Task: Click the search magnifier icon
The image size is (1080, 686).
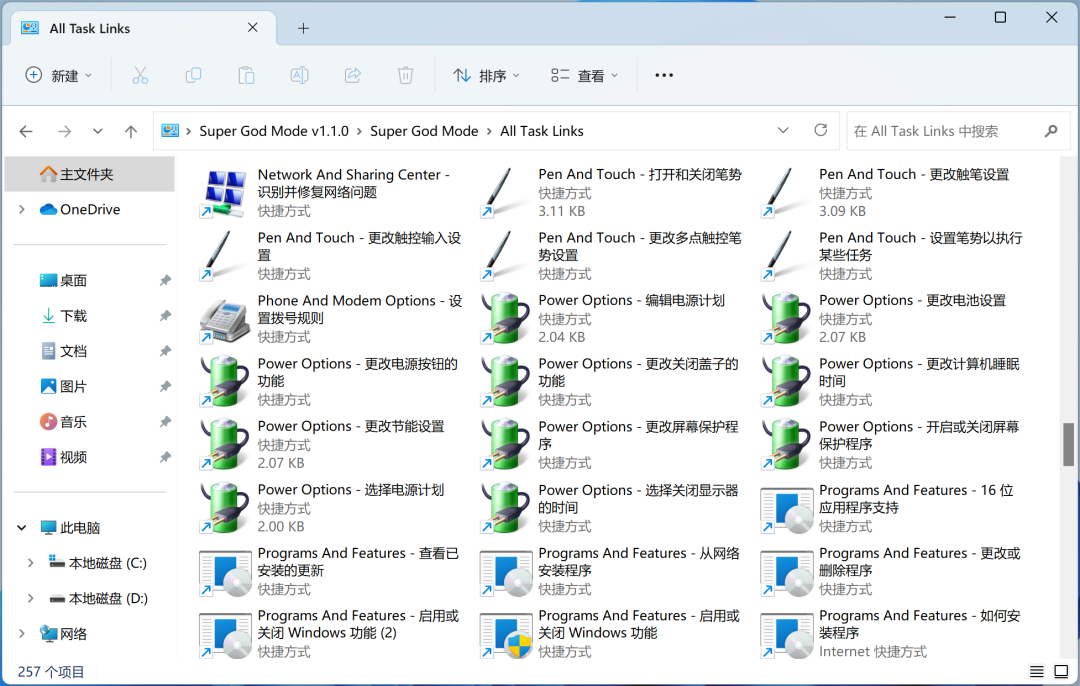Action: 1050,131
